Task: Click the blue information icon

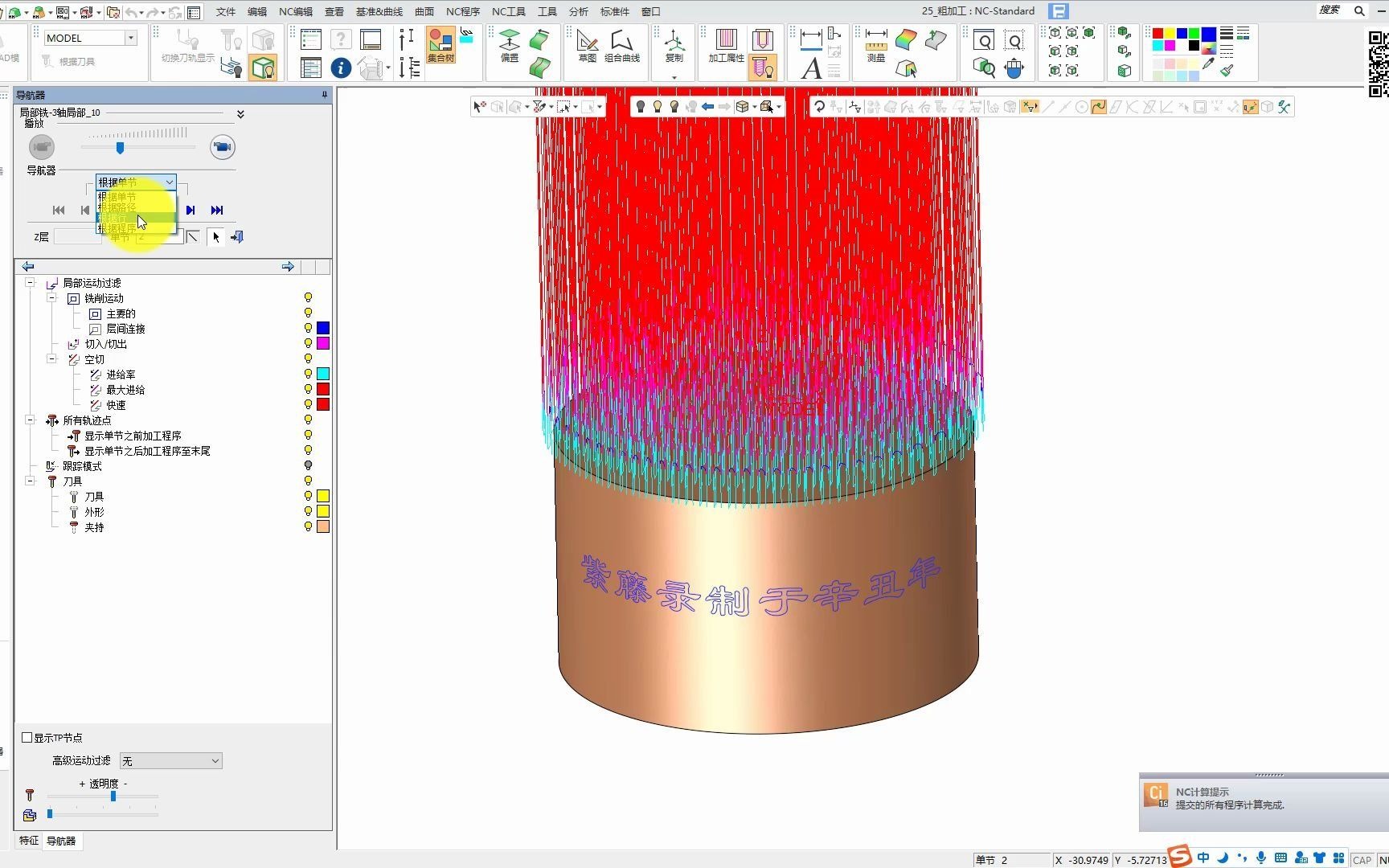Action: [341, 68]
